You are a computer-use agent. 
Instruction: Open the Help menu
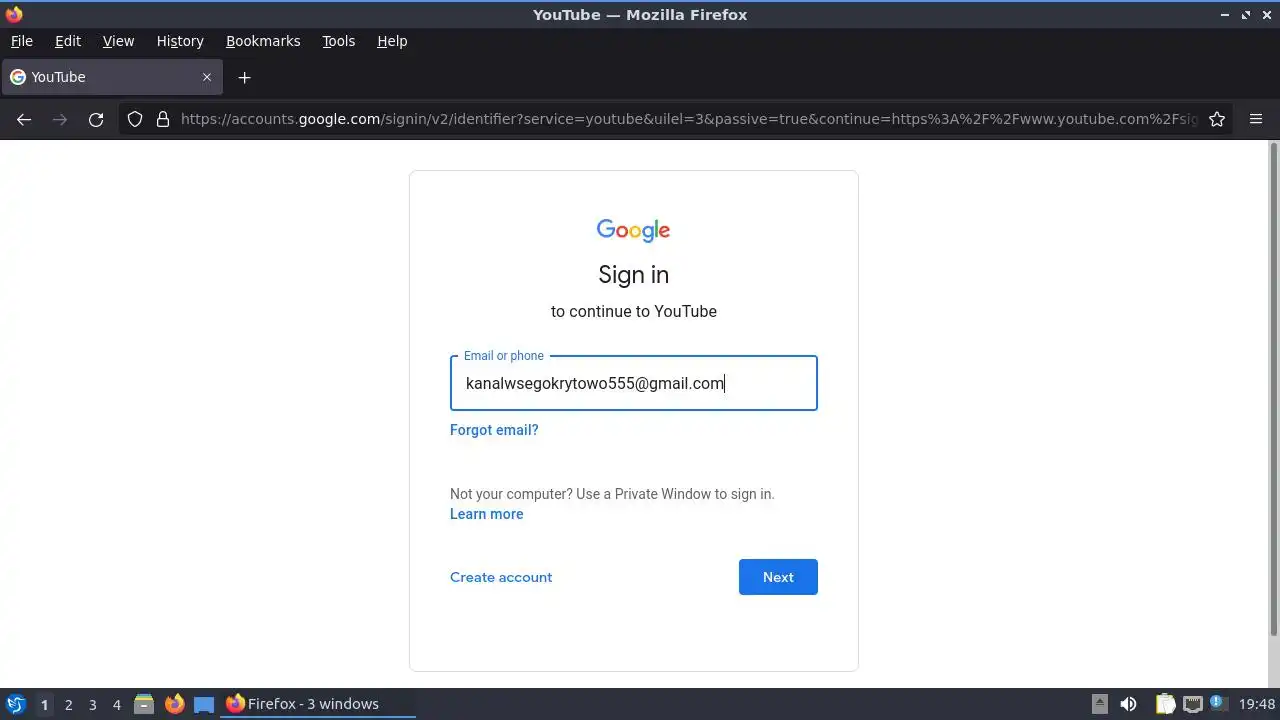click(392, 41)
